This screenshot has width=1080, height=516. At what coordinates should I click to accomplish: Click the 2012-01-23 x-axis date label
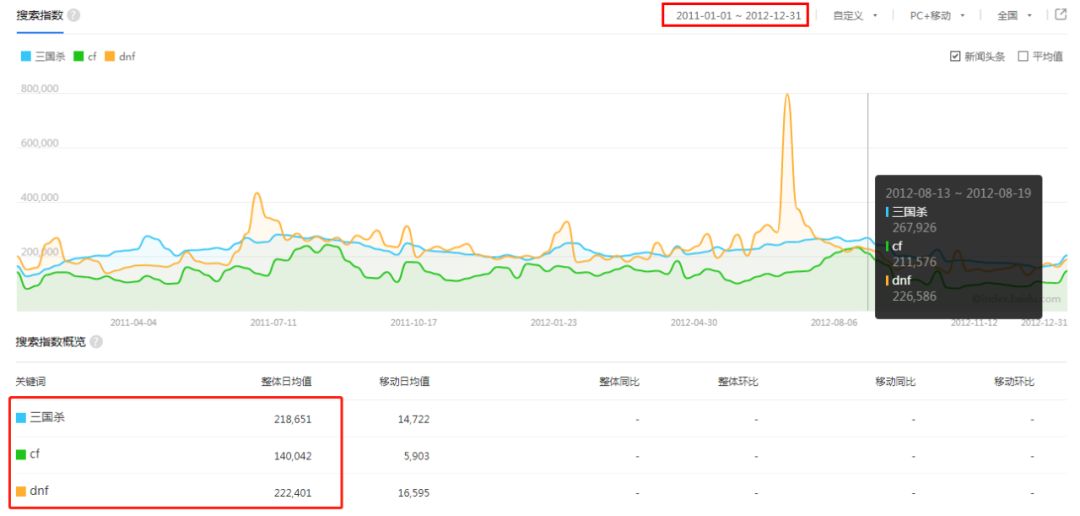click(554, 322)
